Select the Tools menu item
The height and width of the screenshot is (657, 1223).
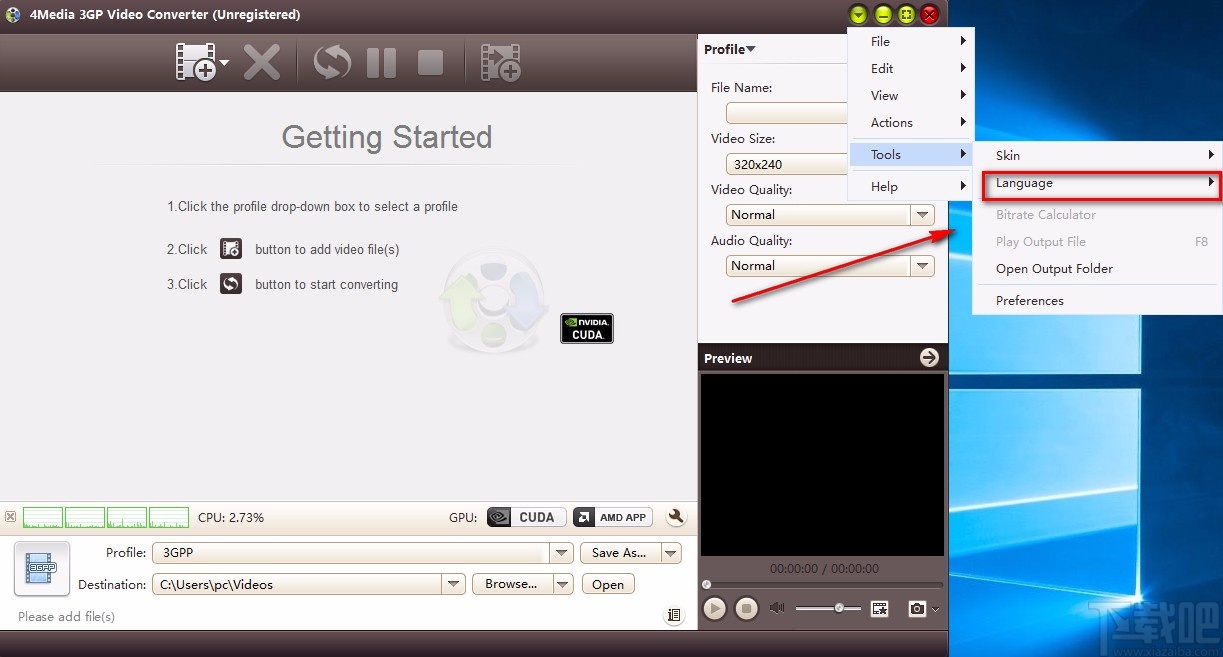(x=911, y=154)
